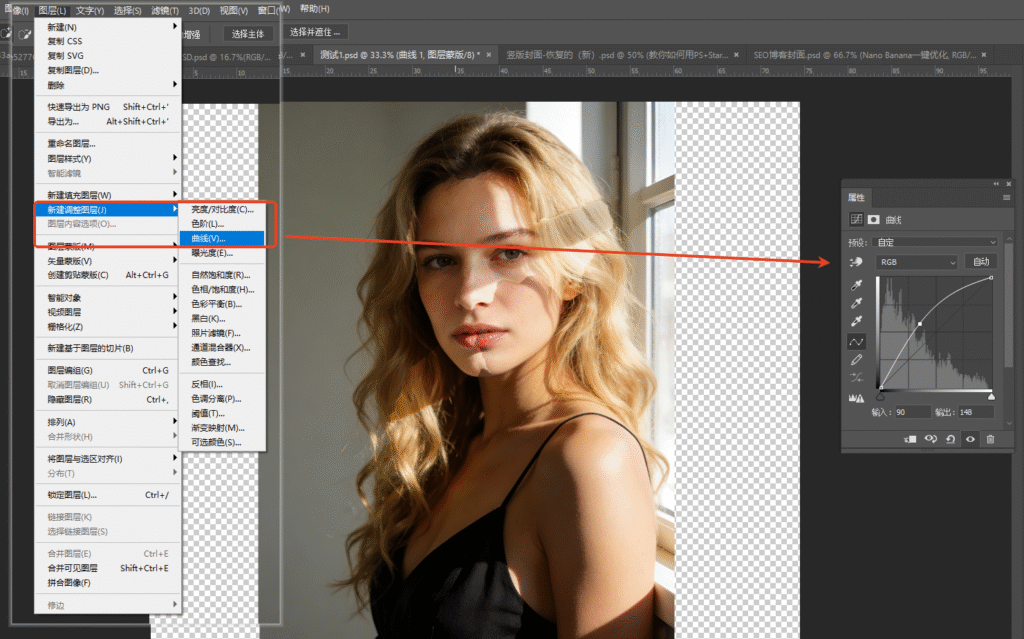Select the pencil draw curve tool
1024x639 pixels.
click(856, 360)
